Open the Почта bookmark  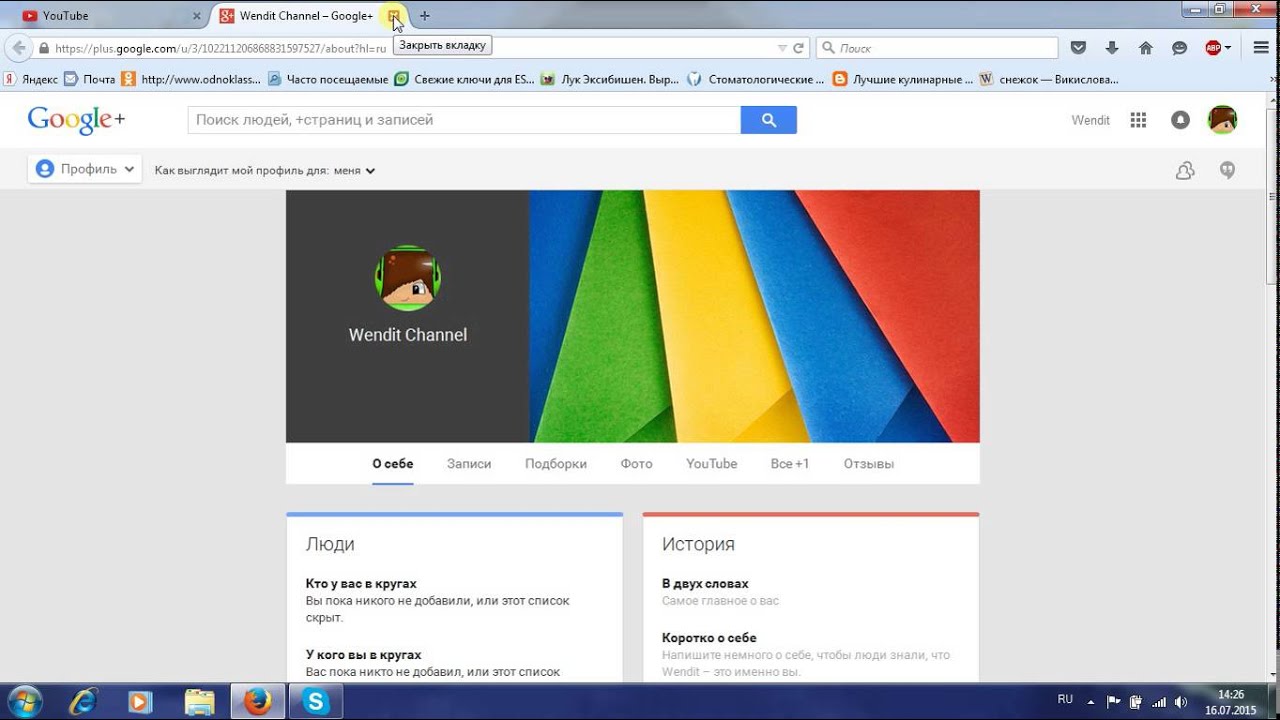89,79
